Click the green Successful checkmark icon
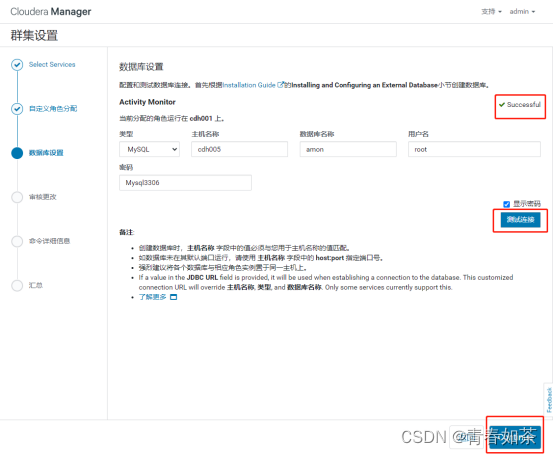 point(502,104)
